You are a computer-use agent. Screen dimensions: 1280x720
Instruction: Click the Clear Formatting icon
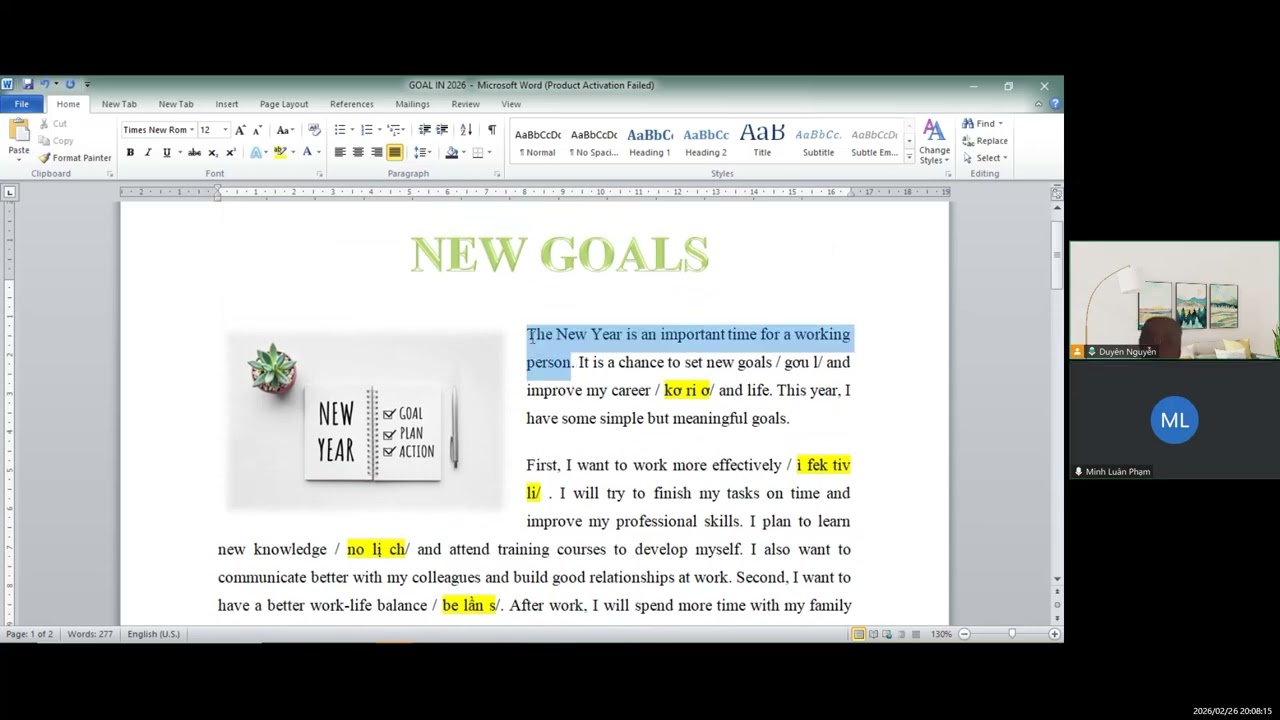click(x=314, y=130)
